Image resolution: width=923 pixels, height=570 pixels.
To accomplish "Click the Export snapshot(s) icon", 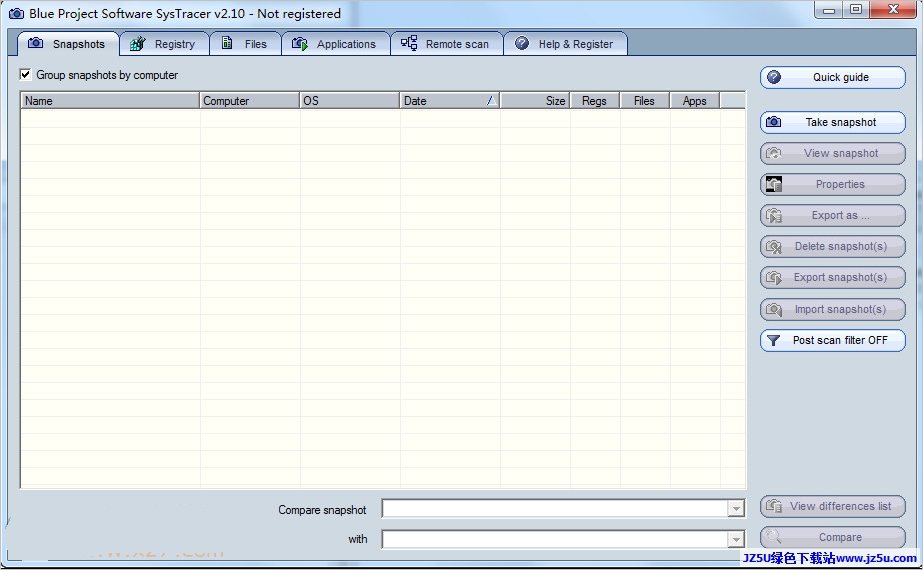I will pyautogui.click(x=774, y=277).
